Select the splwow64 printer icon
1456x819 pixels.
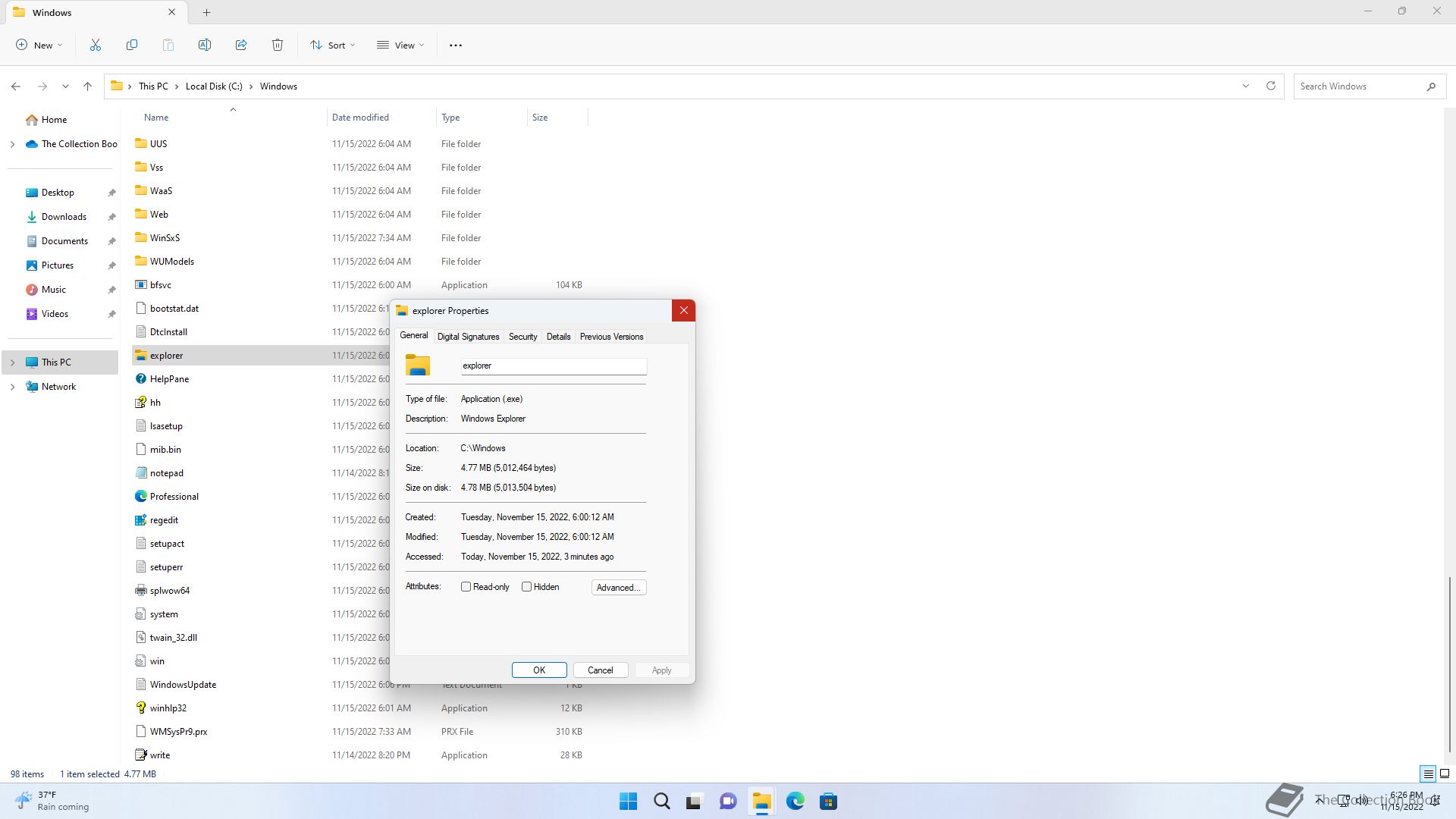point(140,591)
